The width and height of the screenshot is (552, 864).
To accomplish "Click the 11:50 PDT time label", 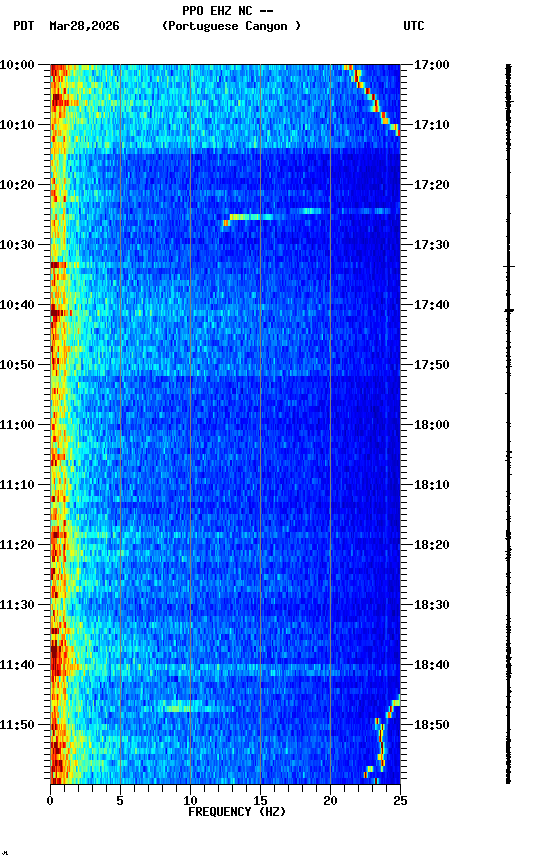I will click(17, 725).
